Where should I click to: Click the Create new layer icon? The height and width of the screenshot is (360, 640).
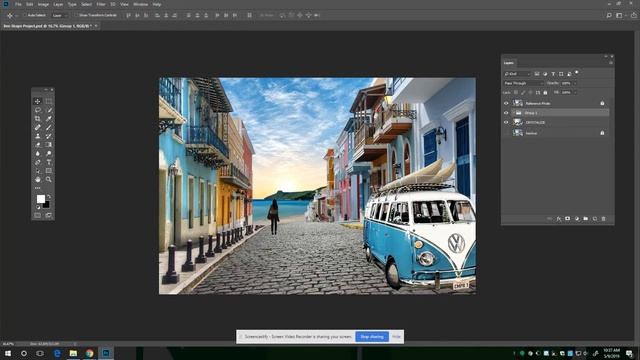click(595, 219)
